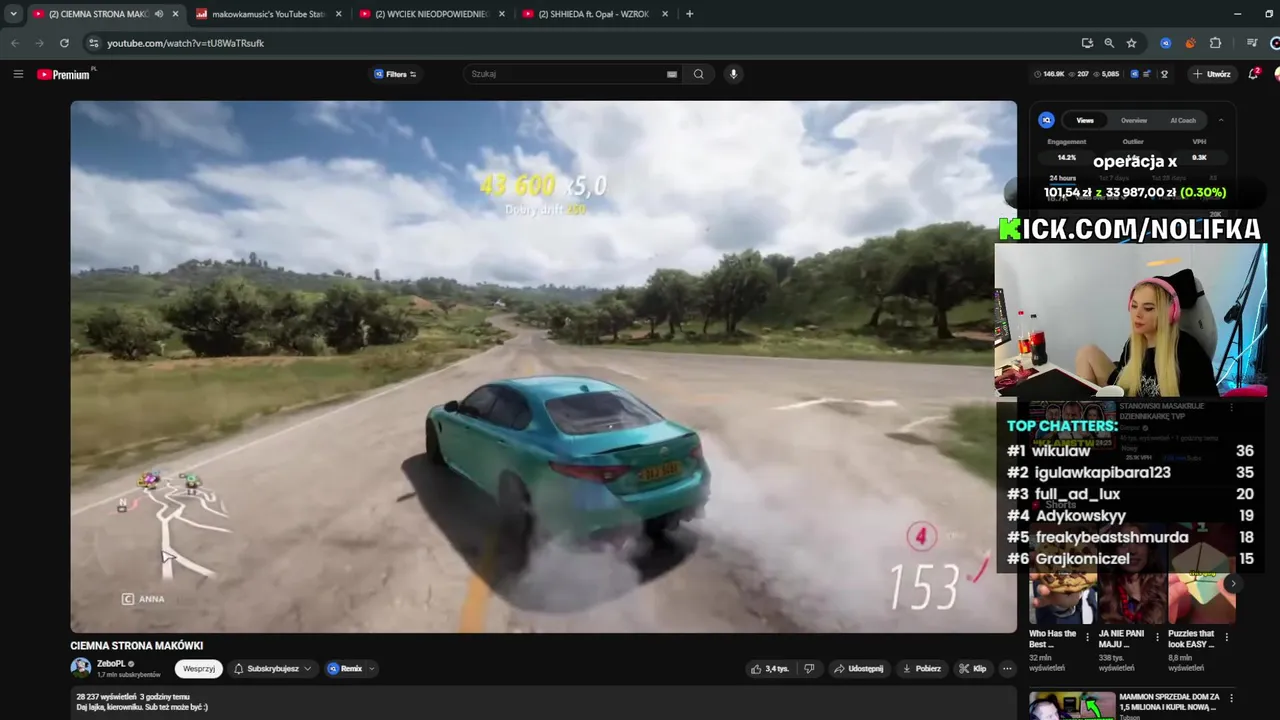Switch to SHHIEDA ft. Opał - WZROK tab

pyautogui.click(x=594, y=14)
